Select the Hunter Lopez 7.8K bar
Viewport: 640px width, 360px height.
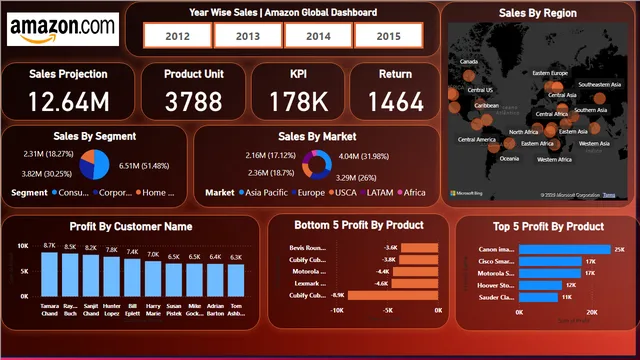click(111, 277)
